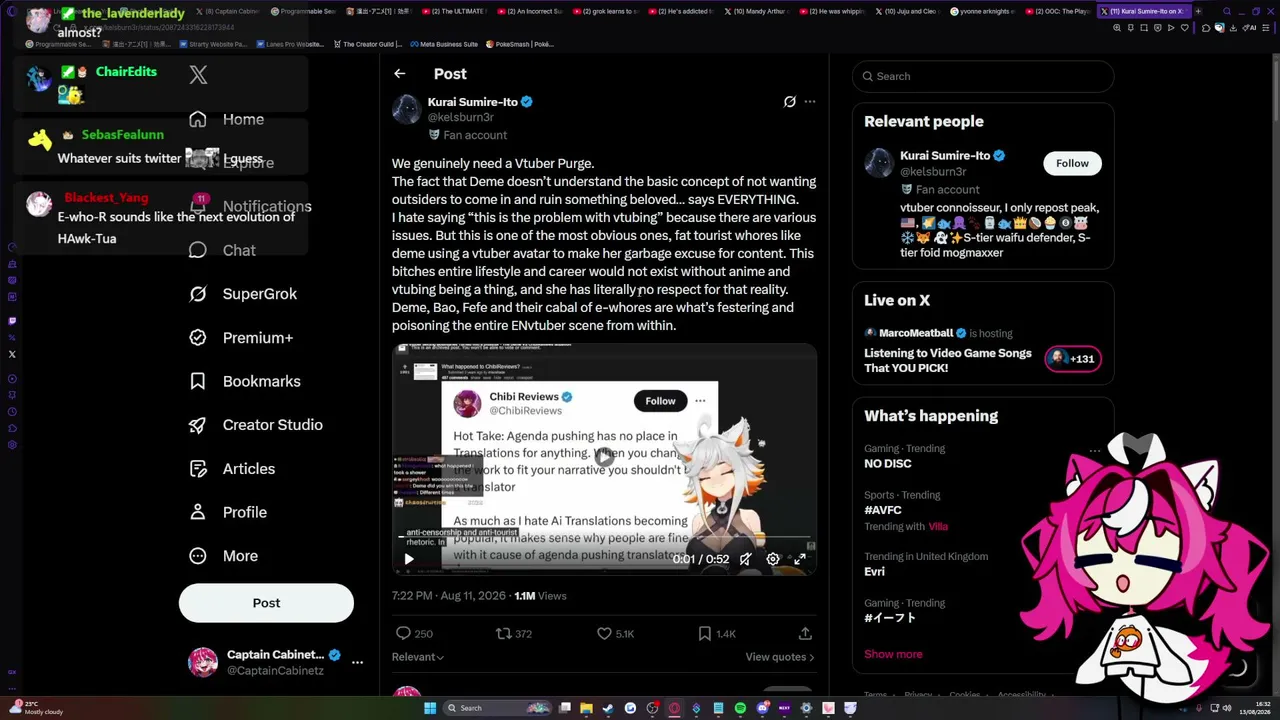Click the 7:22 PM Aug 11 timestamp
The width and height of the screenshot is (1280, 720).
click(450, 596)
